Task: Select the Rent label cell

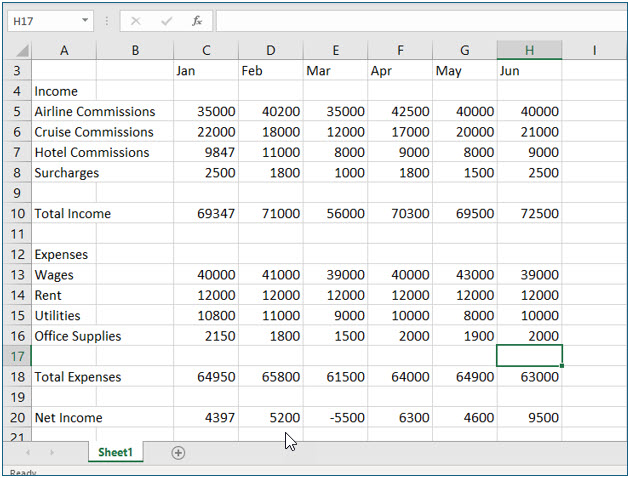Action: pyautogui.click(x=64, y=295)
